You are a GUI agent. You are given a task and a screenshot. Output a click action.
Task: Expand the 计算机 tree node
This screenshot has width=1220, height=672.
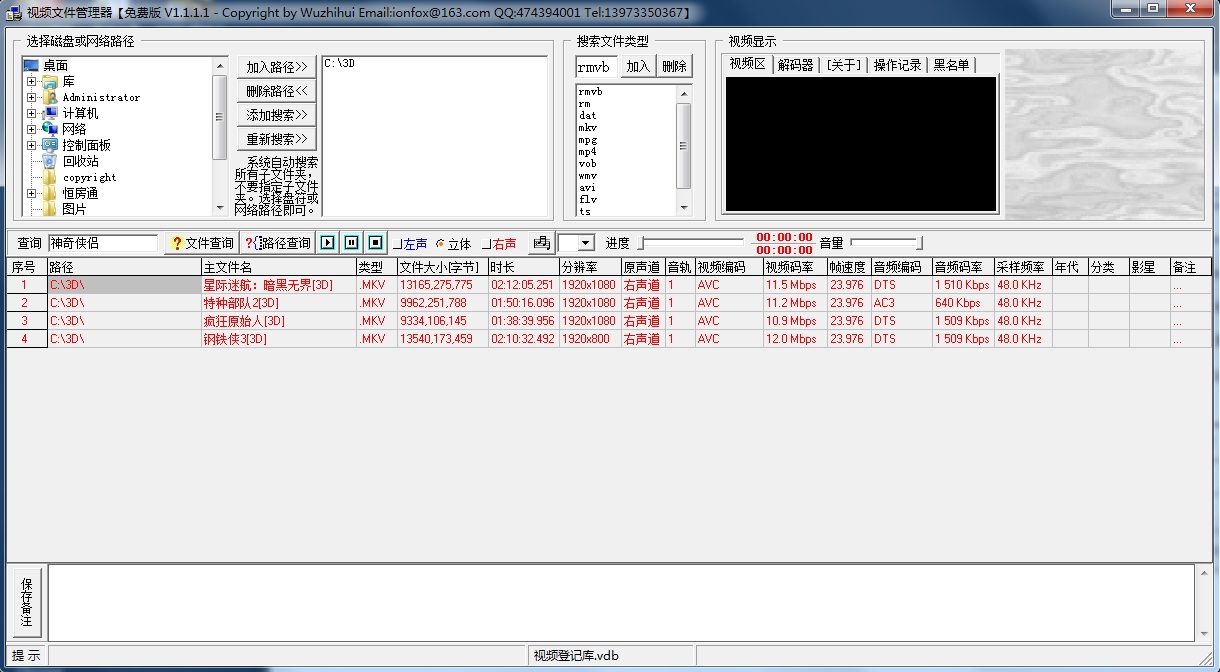coord(31,114)
